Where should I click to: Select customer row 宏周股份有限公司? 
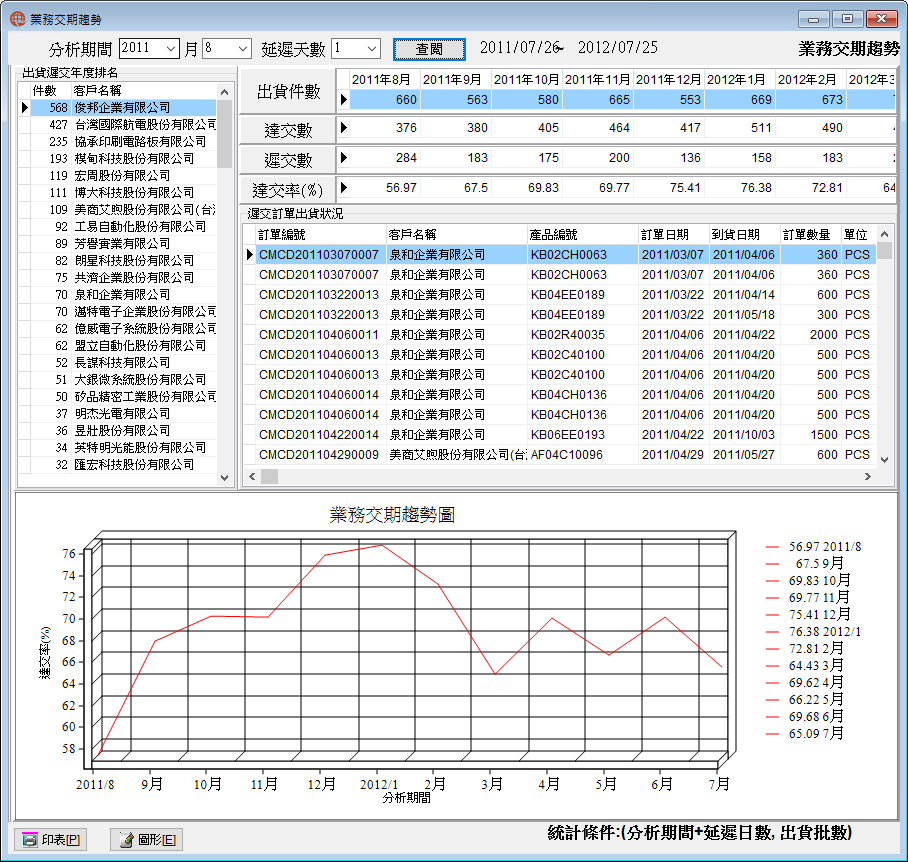(123, 175)
